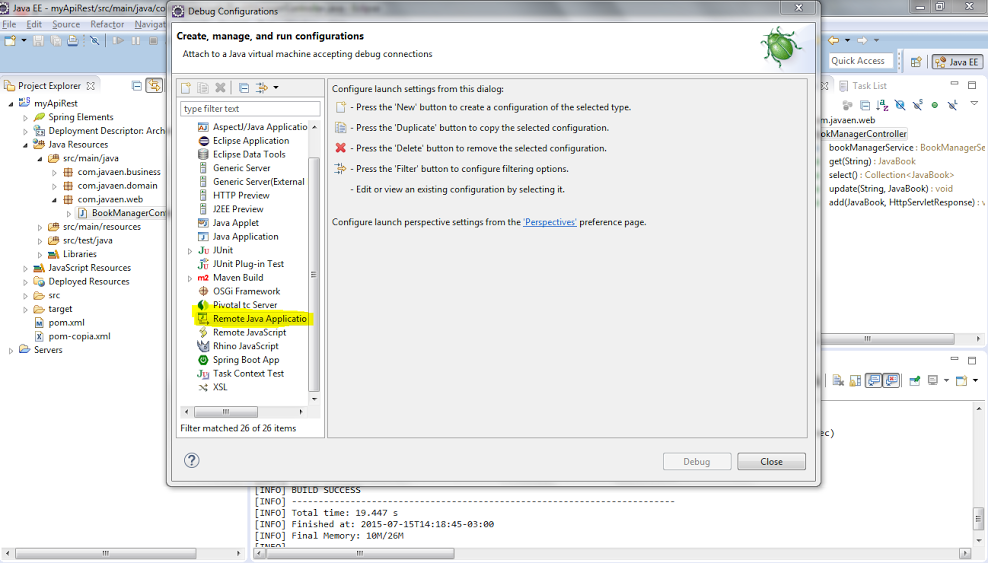Viewport: 988px width, 563px height.
Task: Select Remote Java Application configuration
Action: pyautogui.click(x=252, y=319)
